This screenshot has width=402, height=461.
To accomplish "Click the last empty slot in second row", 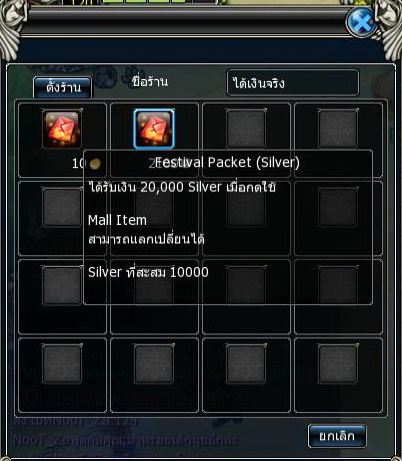I will pos(338,208).
